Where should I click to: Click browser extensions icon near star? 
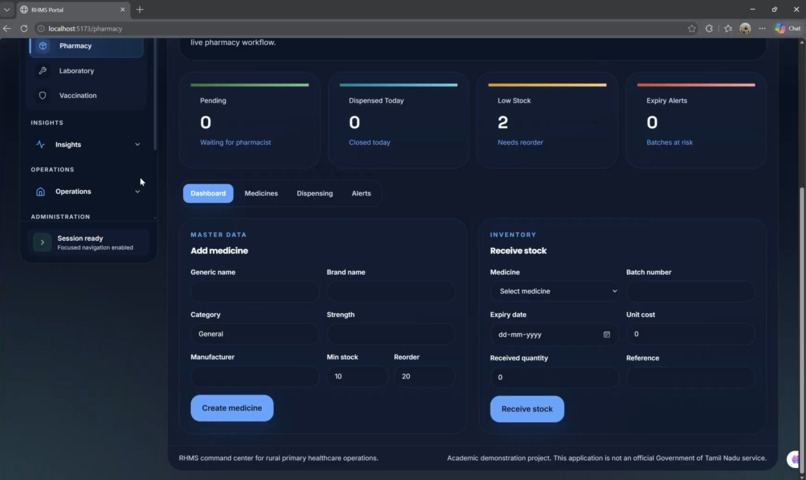pos(709,28)
